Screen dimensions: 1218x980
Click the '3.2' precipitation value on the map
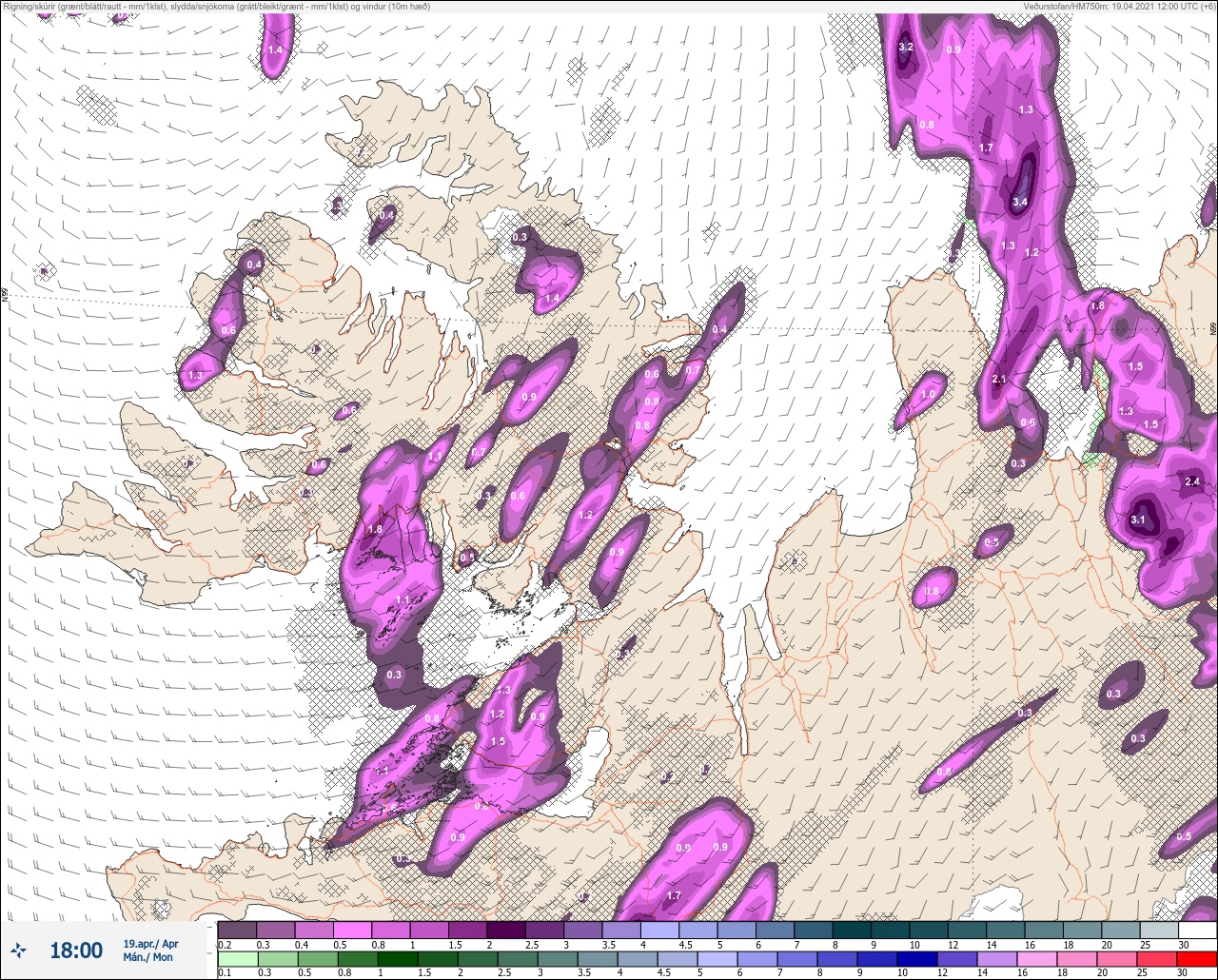coord(906,47)
